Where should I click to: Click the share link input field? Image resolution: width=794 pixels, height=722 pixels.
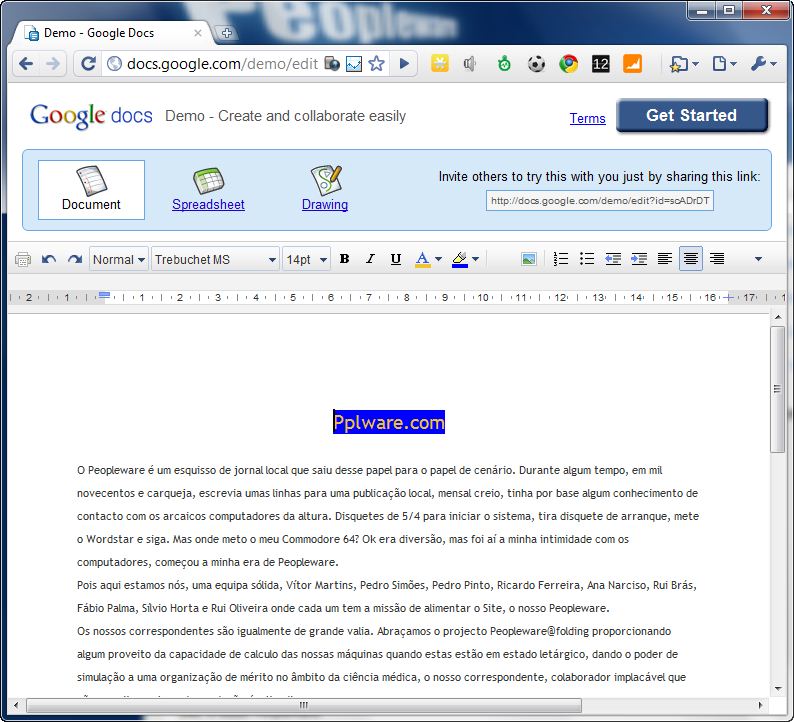[600, 200]
